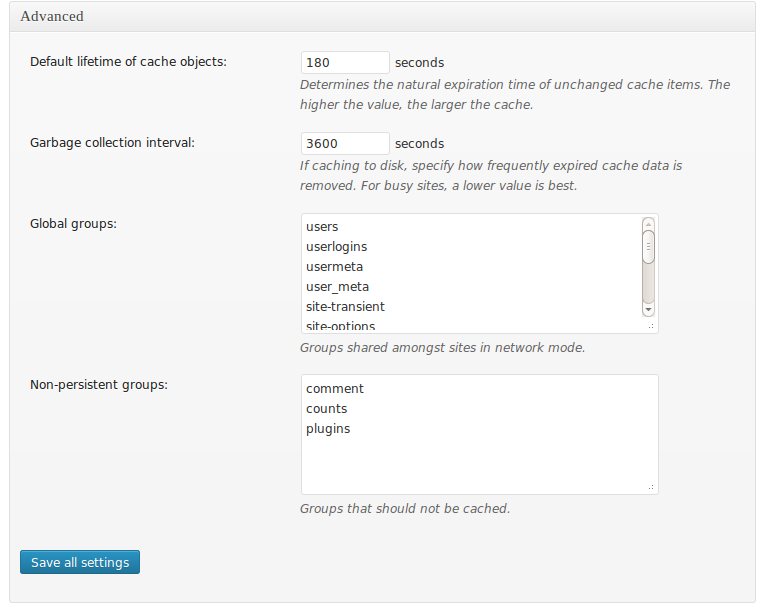Click the 'Global groups:' label
Image resolution: width=758 pixels, height=606 pixels.
pos(73,223)
